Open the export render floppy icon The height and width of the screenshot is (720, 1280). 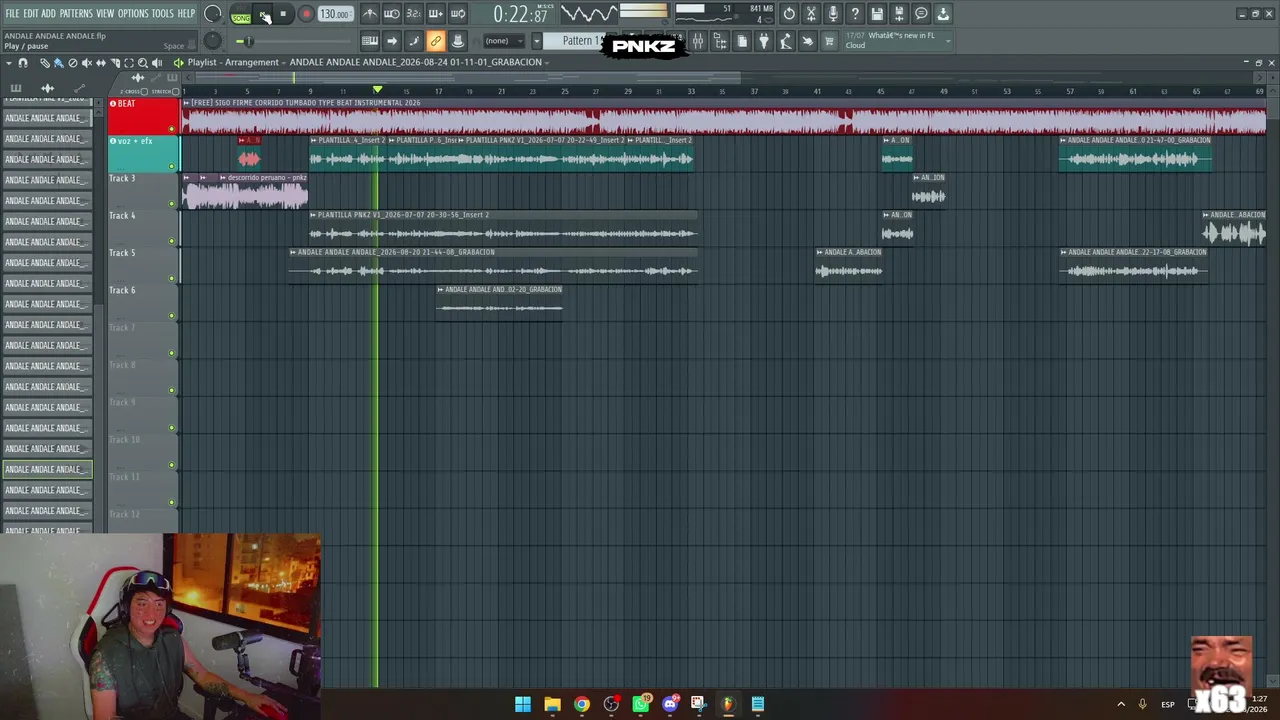coord(899,14)
